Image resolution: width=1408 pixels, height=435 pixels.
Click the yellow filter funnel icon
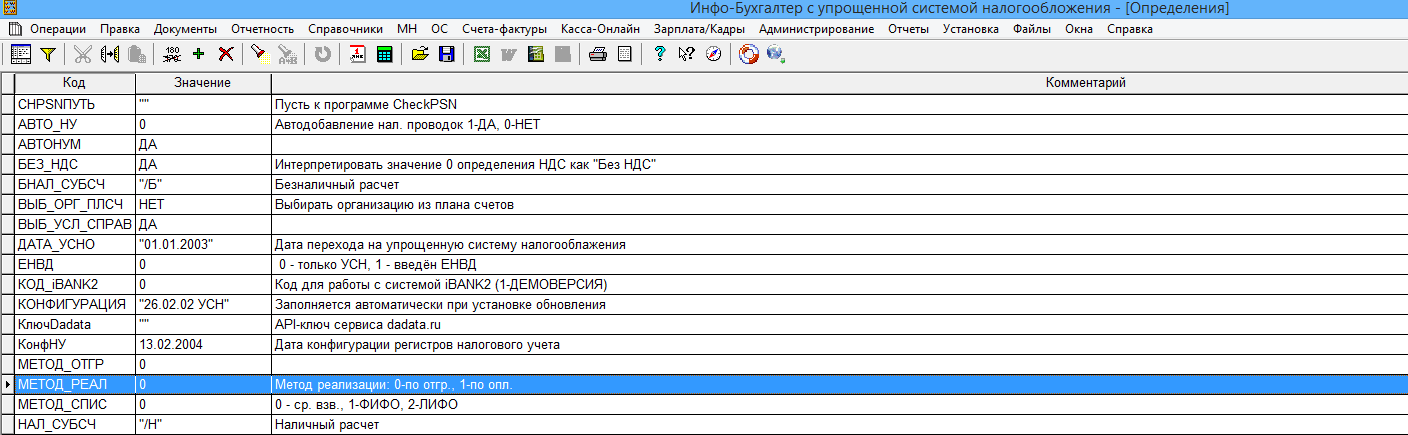click(x=47, y=55)
